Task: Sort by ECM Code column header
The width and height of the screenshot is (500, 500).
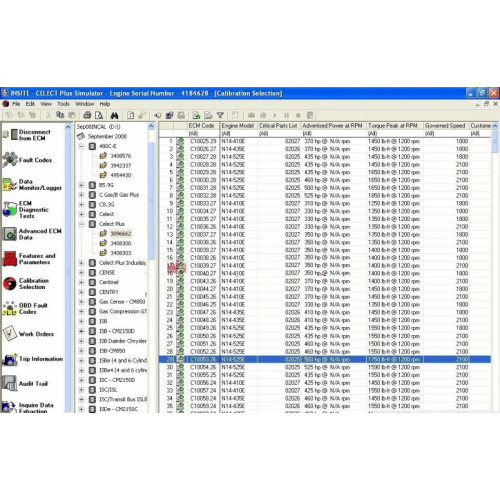Action: pyautogui.click(x=203, y=126)
